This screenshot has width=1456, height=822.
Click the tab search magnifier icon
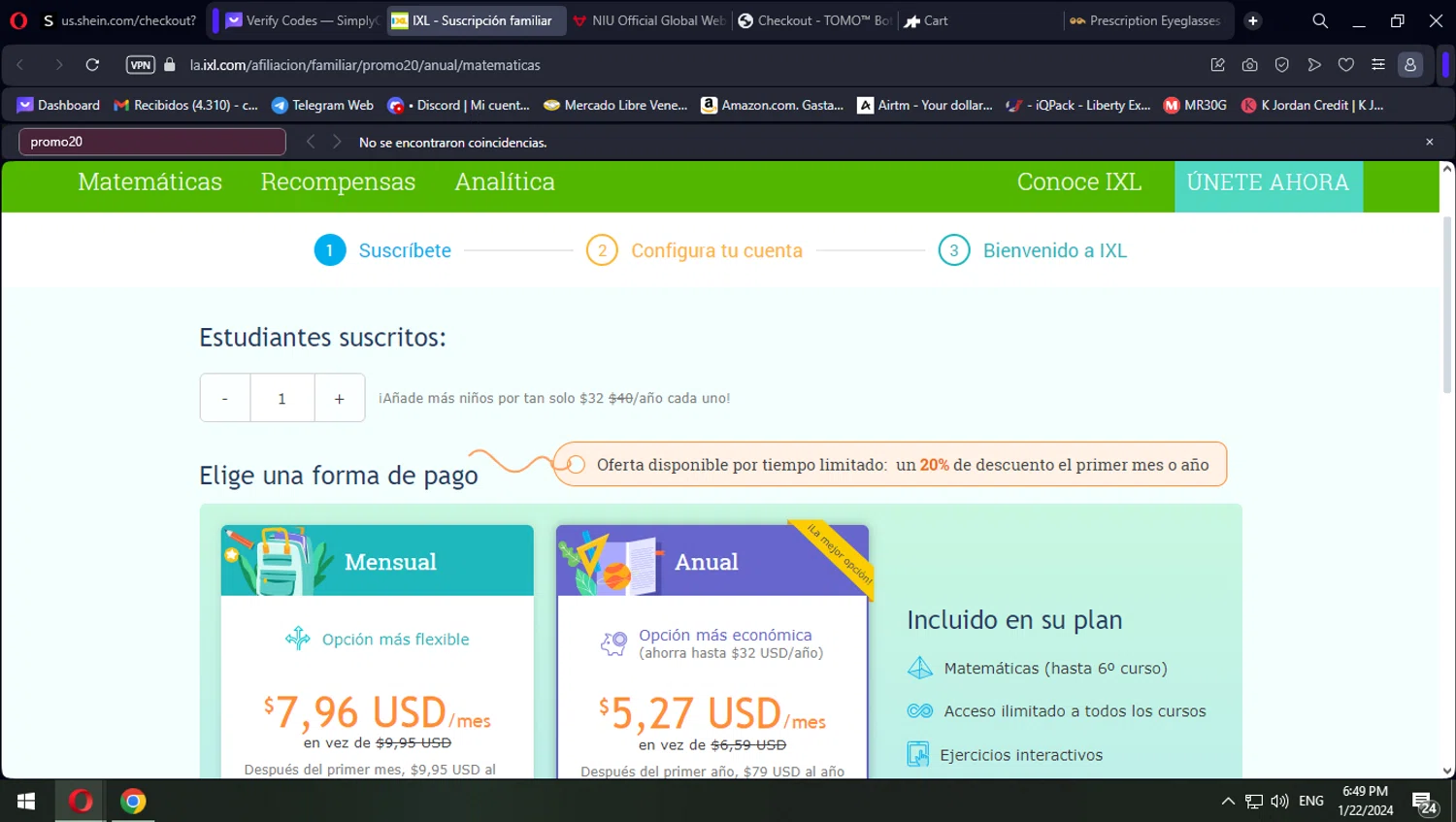(1320, 20)
